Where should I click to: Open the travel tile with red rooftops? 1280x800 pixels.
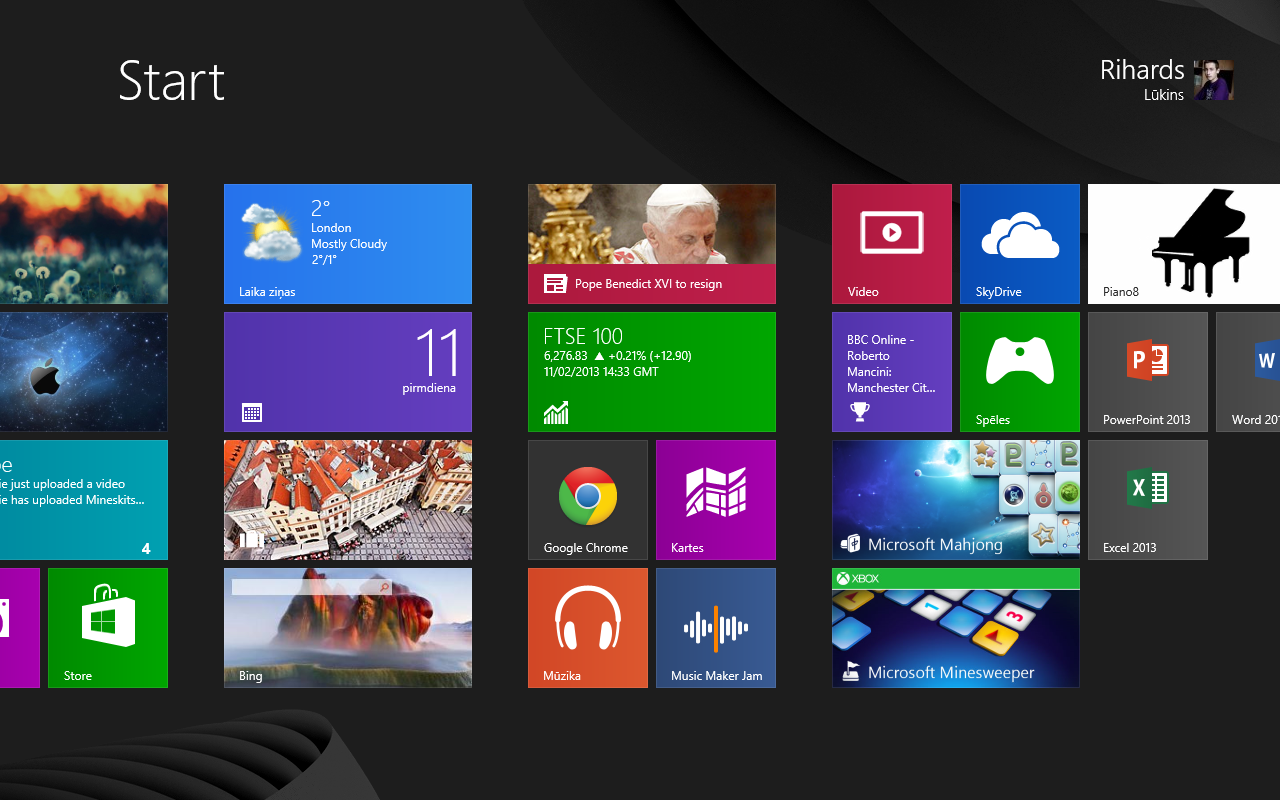[348, 500]
